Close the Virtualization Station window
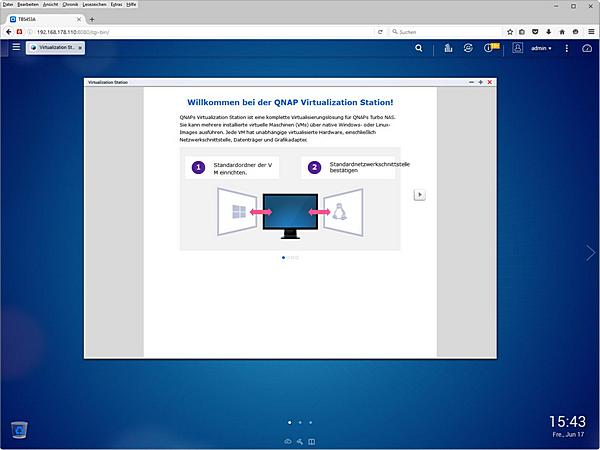600x450 pixels. click(x=490, y=82)
